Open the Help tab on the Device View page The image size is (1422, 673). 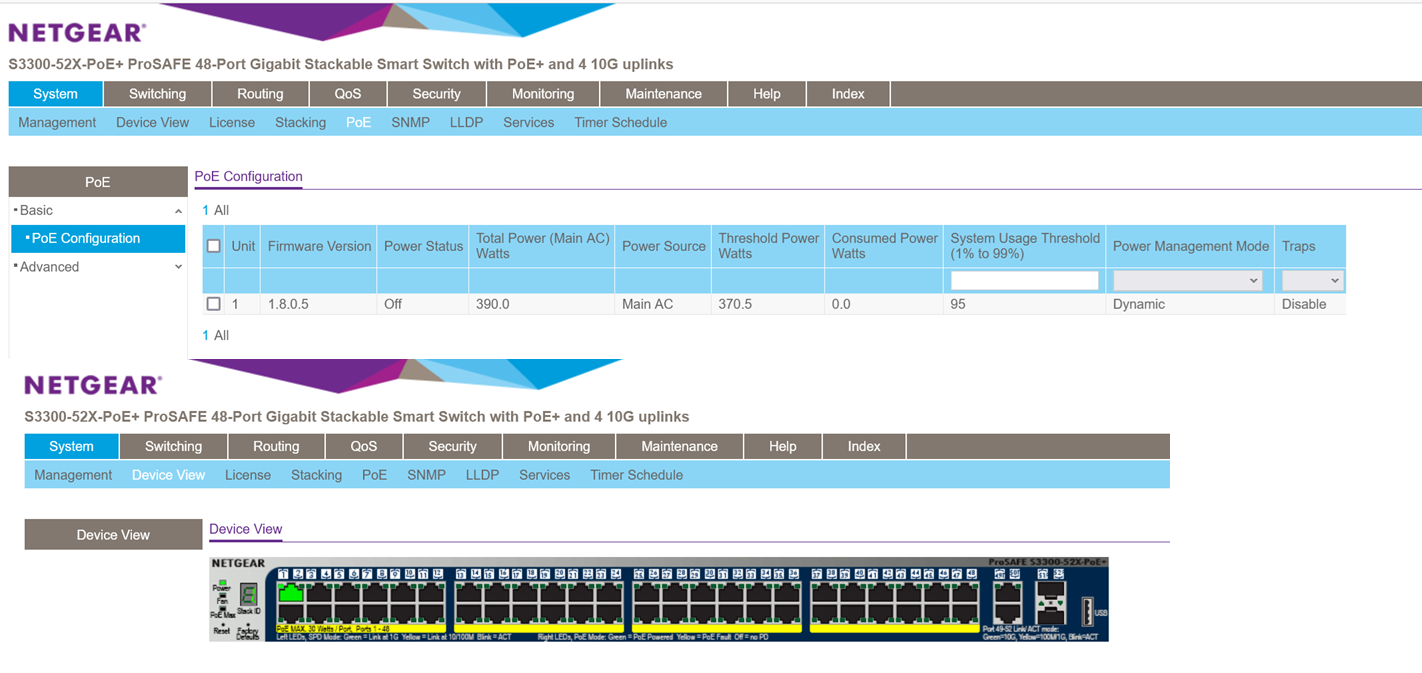point(783,446)
